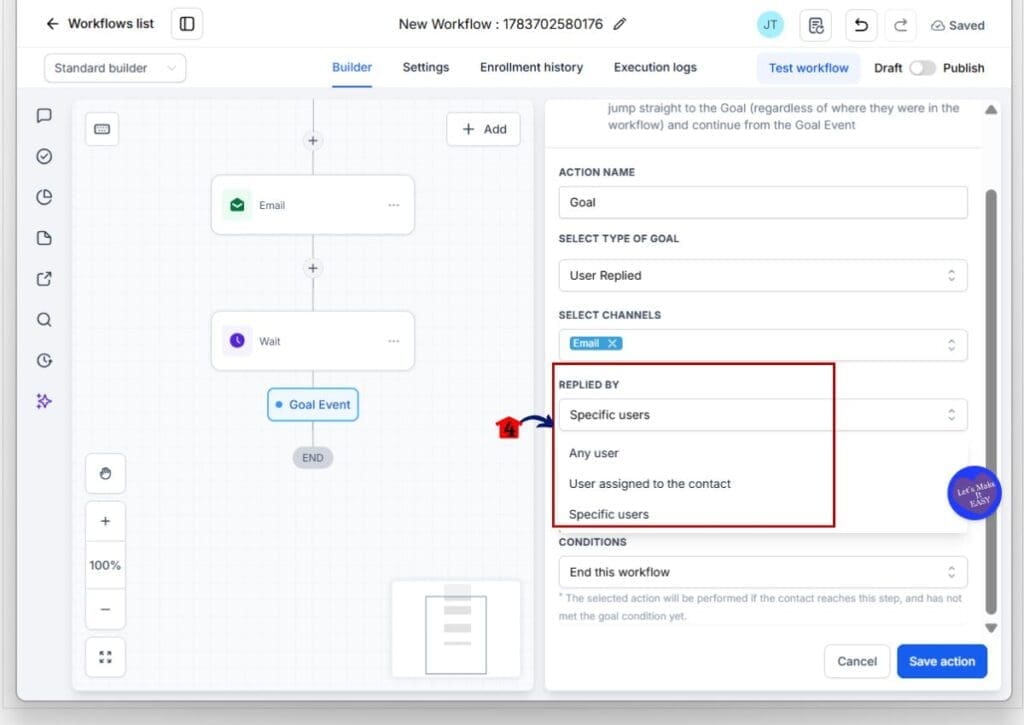
Task: Zoom in on the canvas
Action: pos(105,521)
